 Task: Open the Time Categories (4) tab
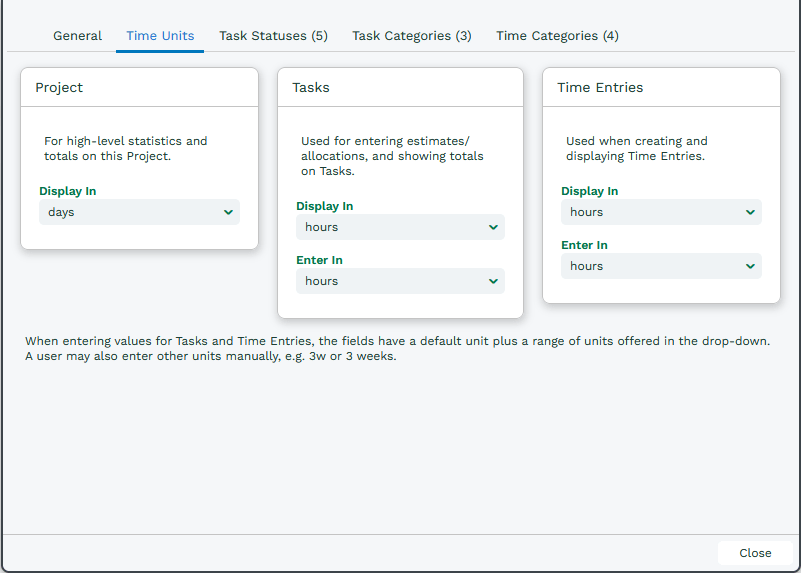(x=557, y=36)
